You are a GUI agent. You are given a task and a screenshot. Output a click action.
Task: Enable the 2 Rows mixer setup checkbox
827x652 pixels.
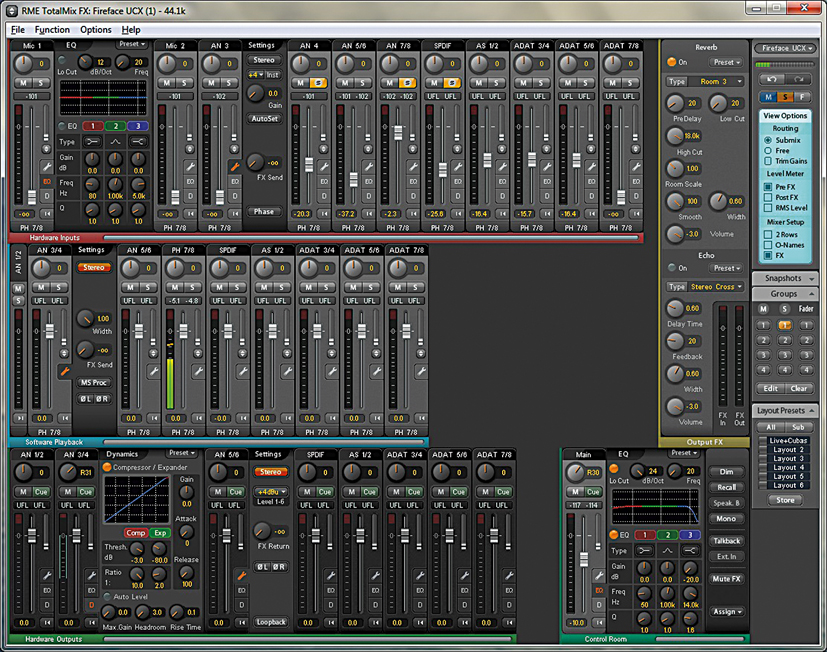(x=768, y=234)
